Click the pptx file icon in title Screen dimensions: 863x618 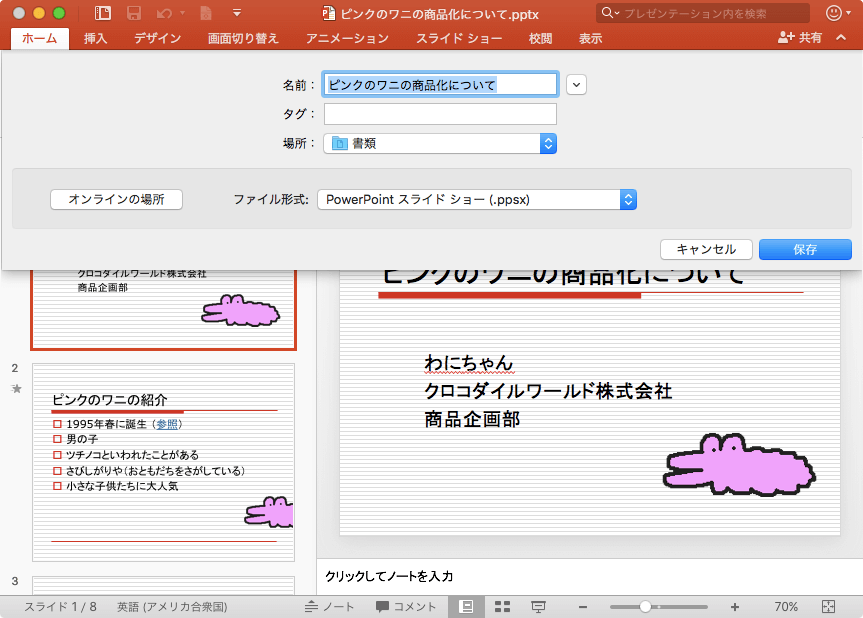tap(329, 13)
